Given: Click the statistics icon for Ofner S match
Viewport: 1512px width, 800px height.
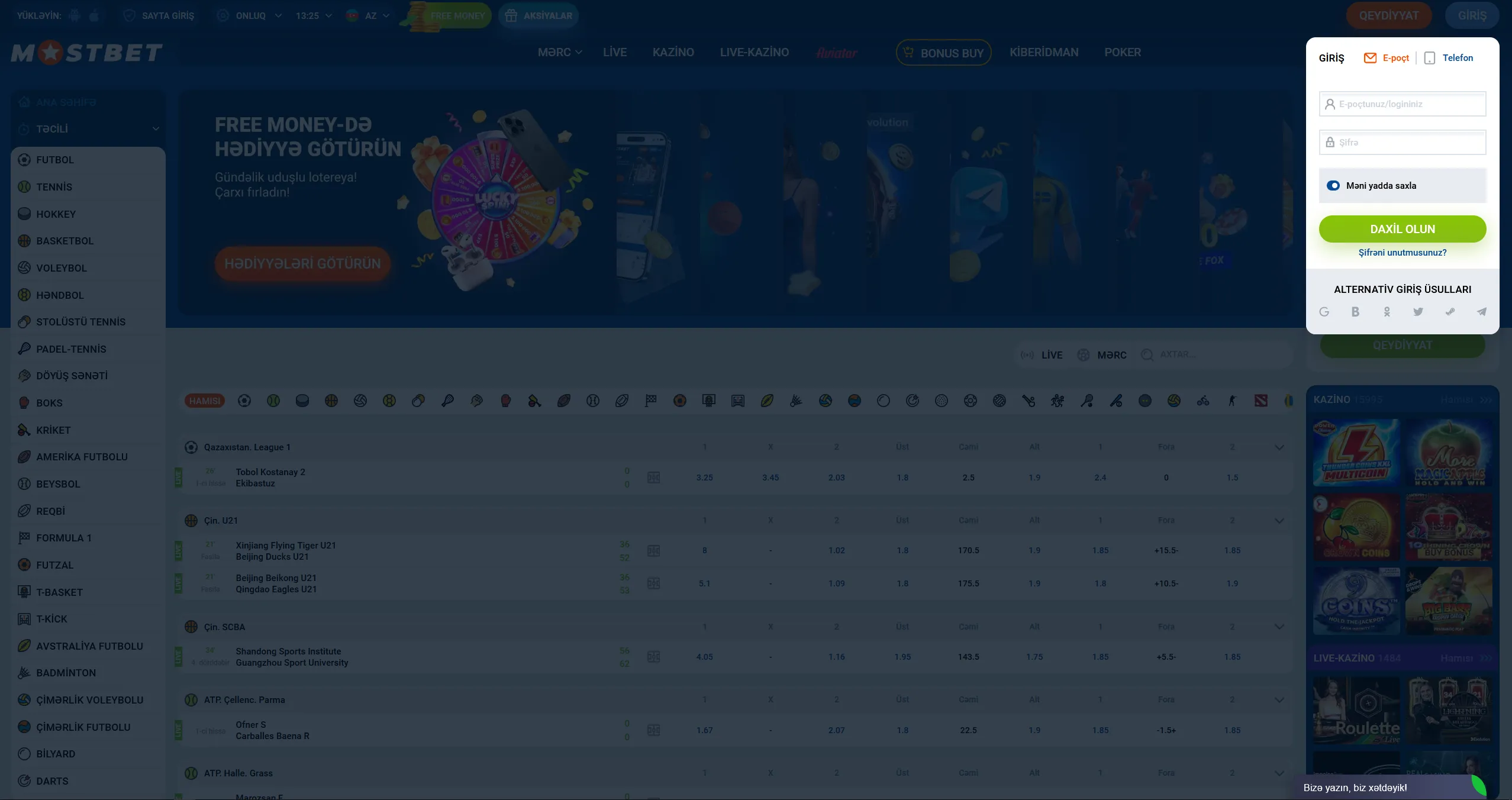Looking at the screenshot, I should click(x=654, y=730).
